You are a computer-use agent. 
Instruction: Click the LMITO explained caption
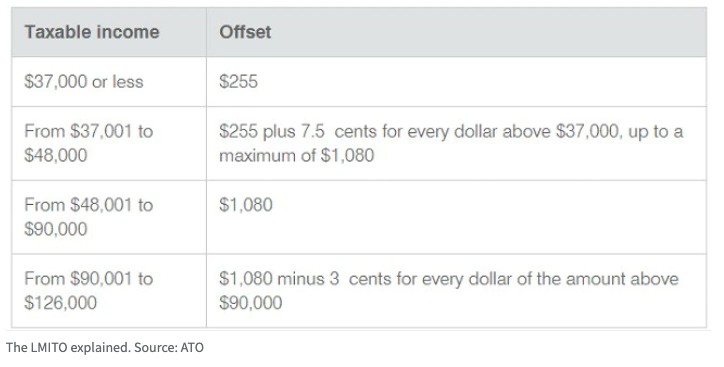pos(68,348)
